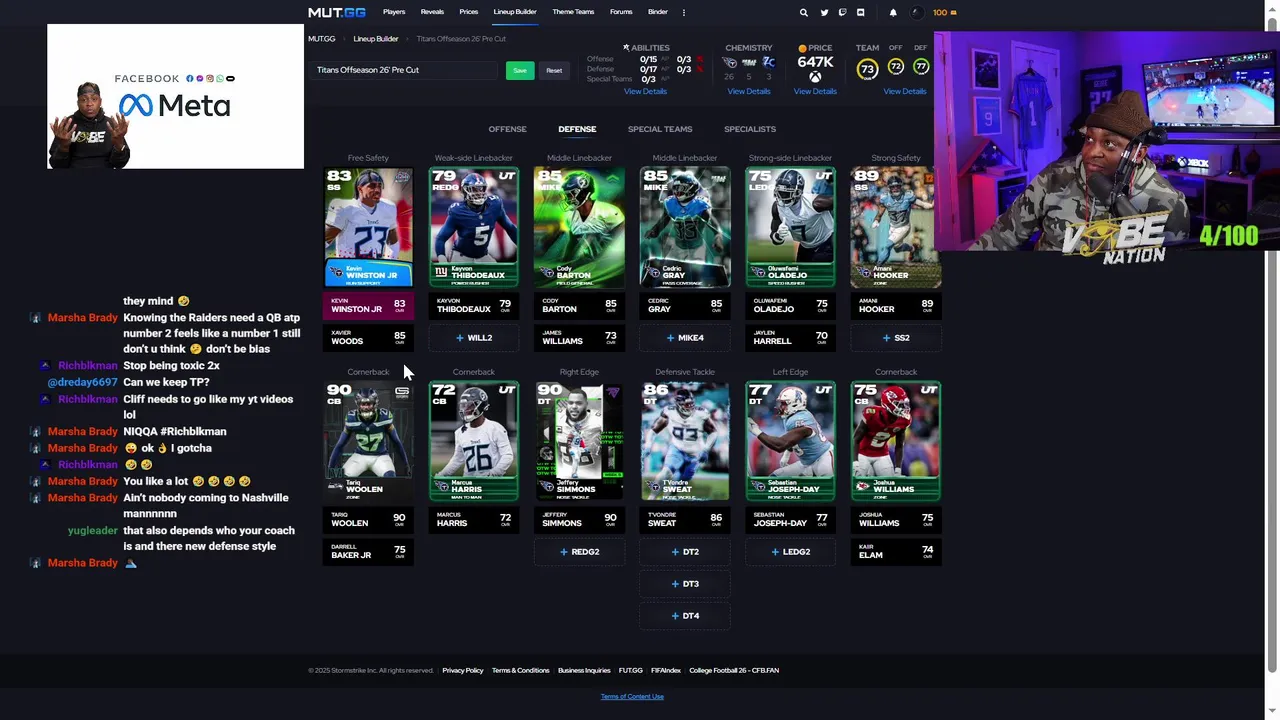
Task: Add a LEDG2 left edge slot
Action: (790, 552)
